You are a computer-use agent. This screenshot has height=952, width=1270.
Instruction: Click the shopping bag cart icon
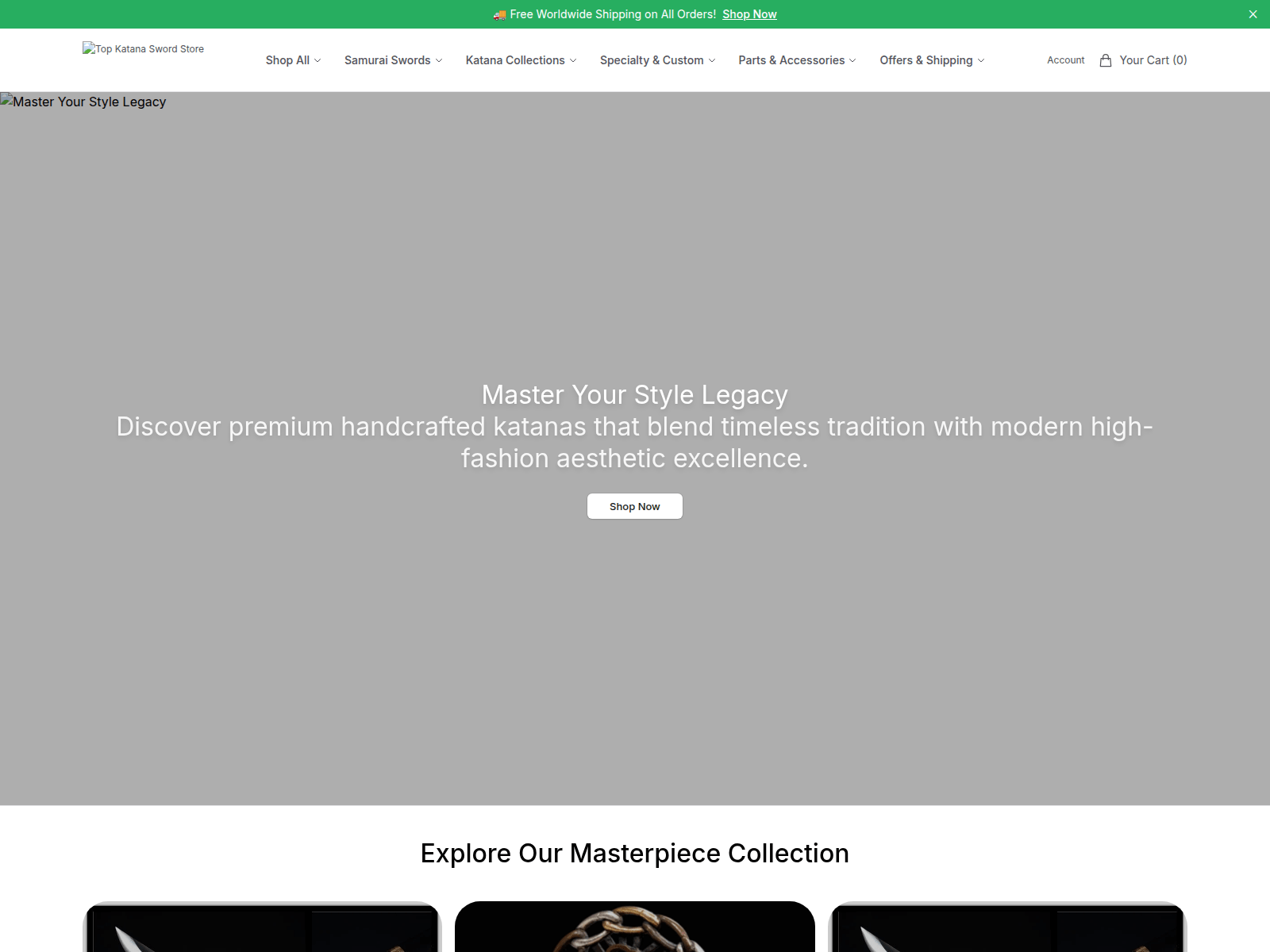1106,60
